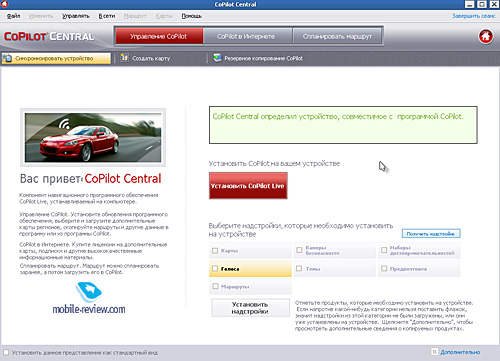Click the red home icon

coord(485,36)
